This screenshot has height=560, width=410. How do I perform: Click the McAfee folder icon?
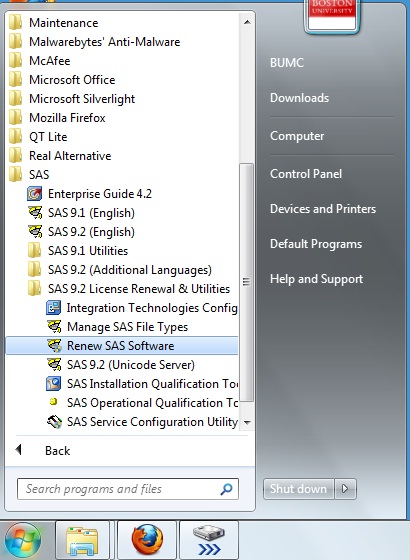pos(15,61)
